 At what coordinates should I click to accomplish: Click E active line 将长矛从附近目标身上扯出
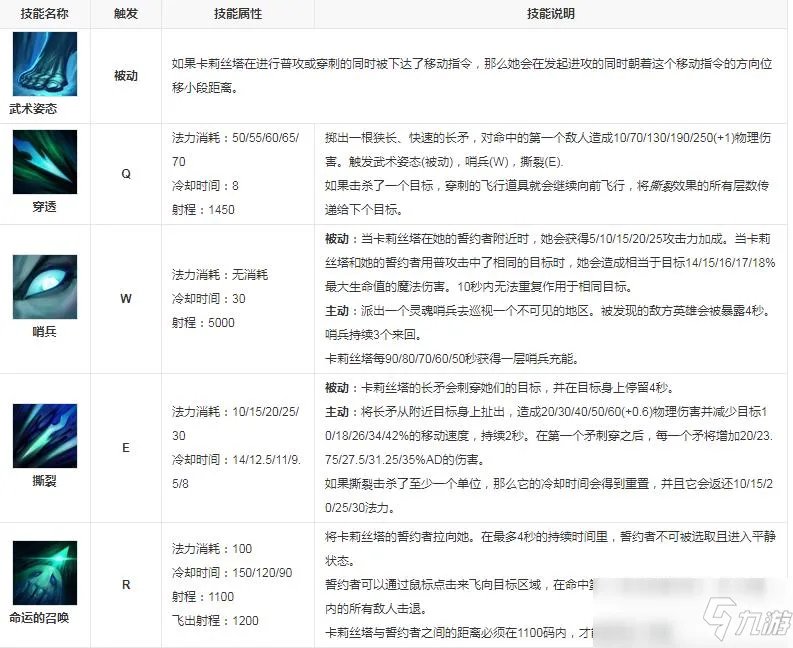(549, 436)
